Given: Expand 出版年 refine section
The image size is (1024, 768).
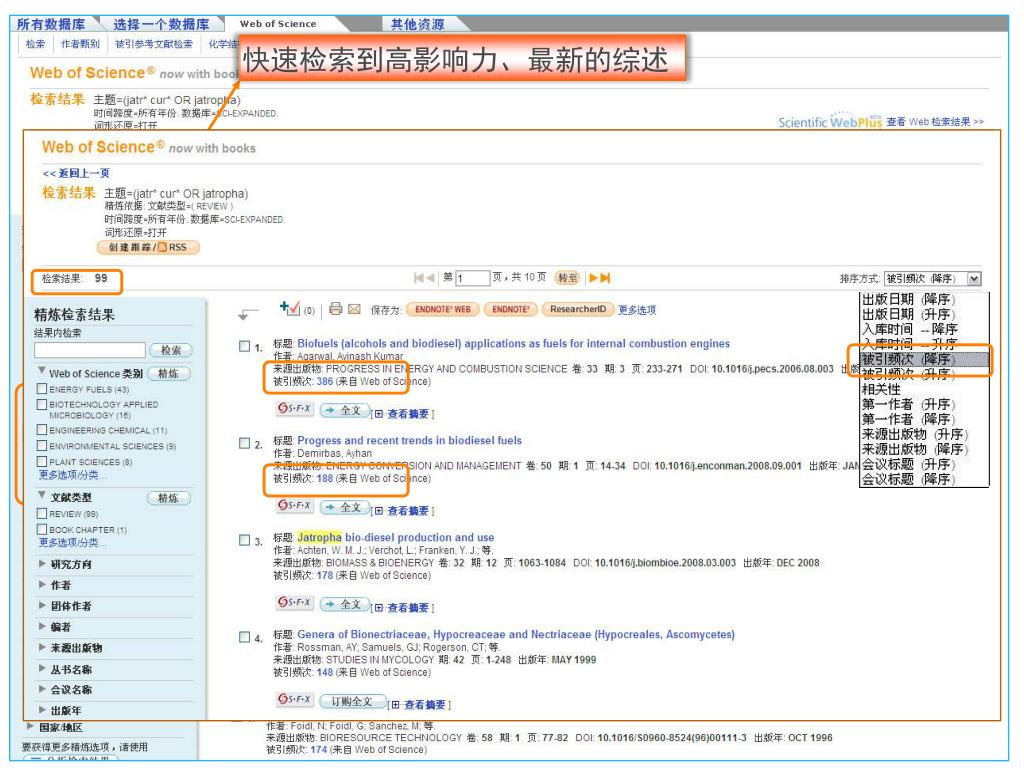Looking at the screenshot, I should coord(42,710).
